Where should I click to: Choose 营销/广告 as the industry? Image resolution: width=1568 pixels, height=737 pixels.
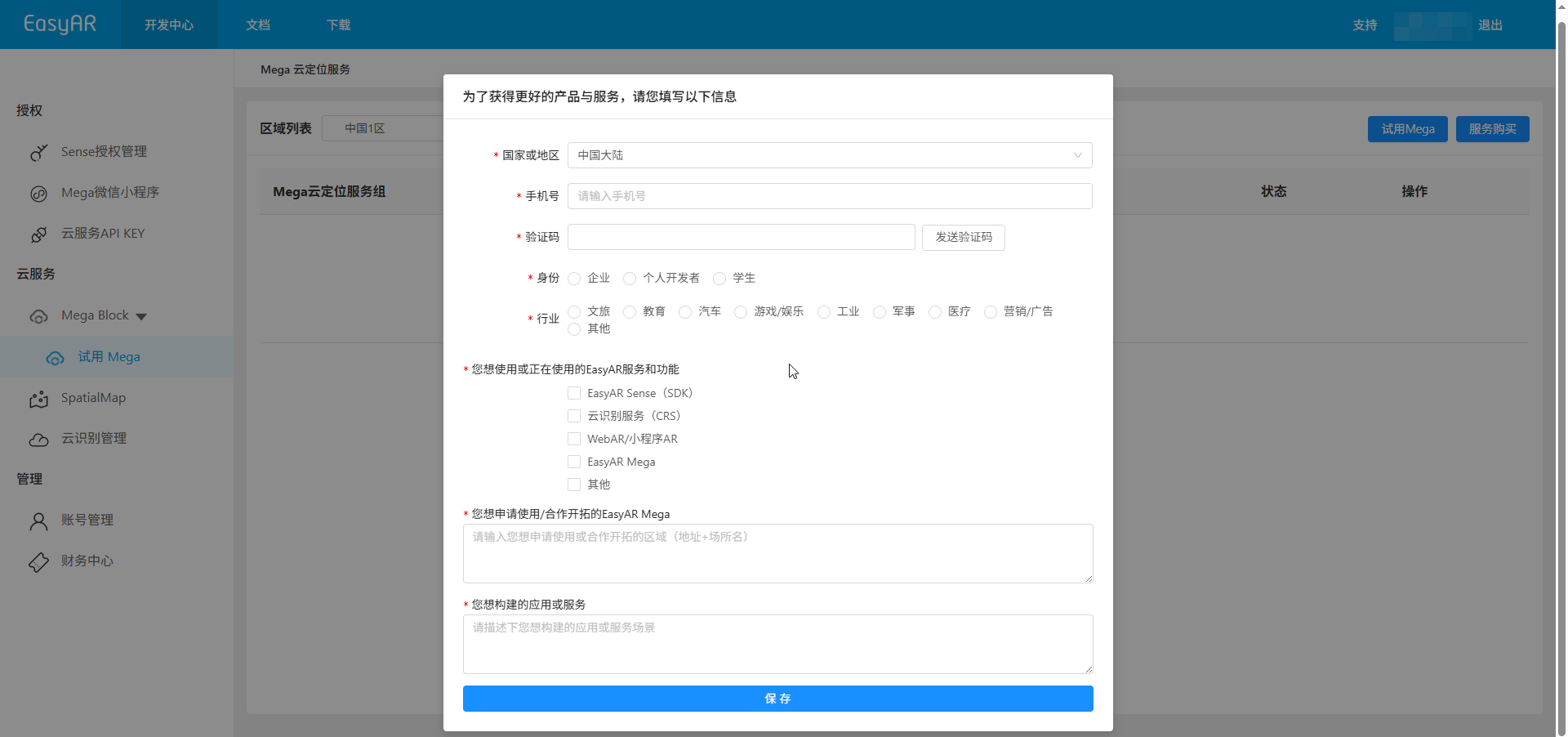pyautogui.click(x=991, y=312)
